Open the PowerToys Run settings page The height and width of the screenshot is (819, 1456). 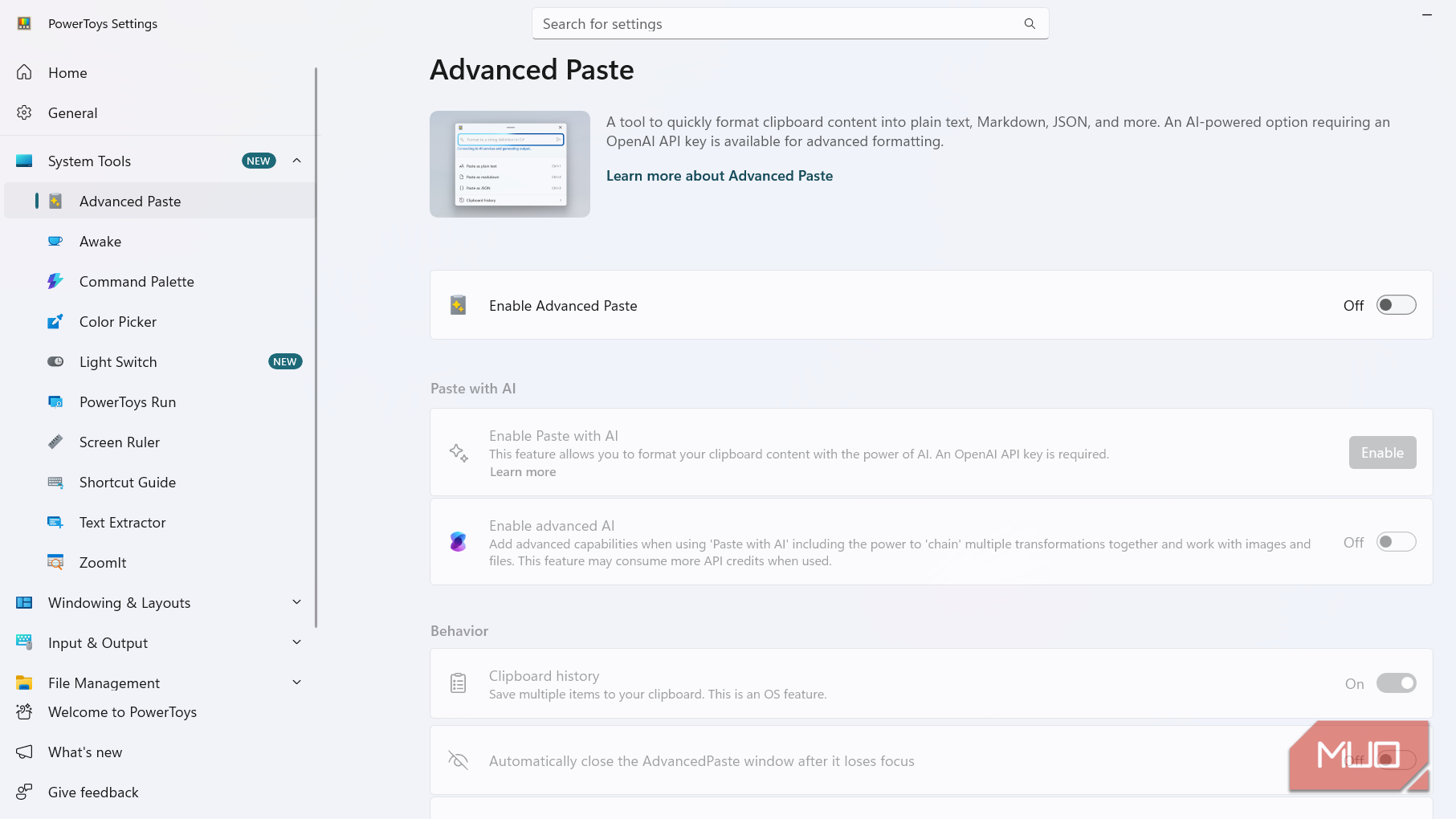159,401
